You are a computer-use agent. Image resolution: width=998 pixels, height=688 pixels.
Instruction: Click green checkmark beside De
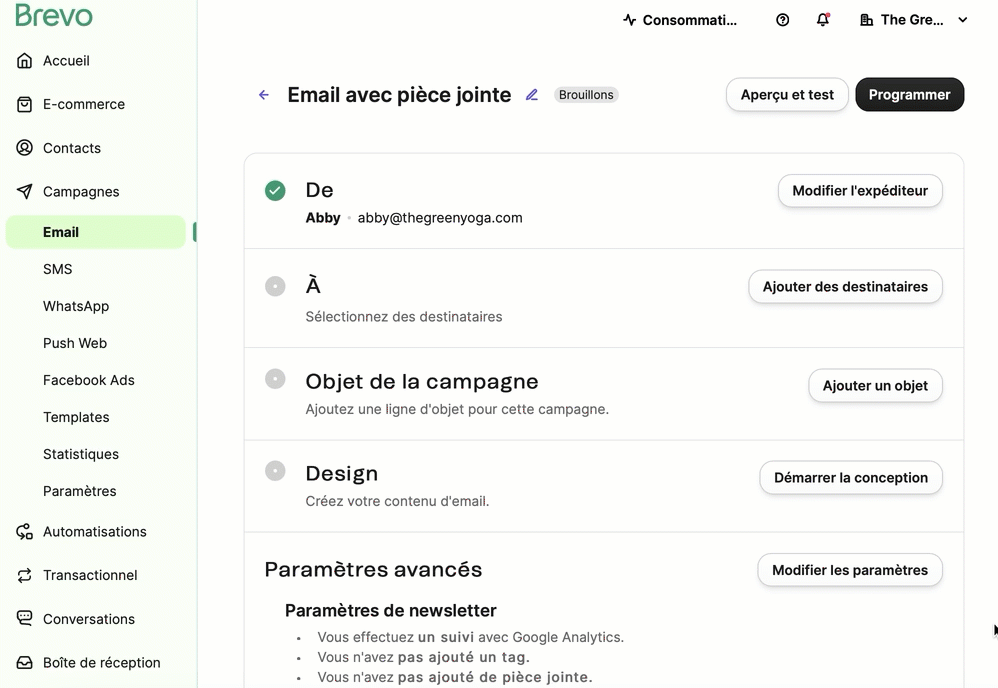pos(275,190)
